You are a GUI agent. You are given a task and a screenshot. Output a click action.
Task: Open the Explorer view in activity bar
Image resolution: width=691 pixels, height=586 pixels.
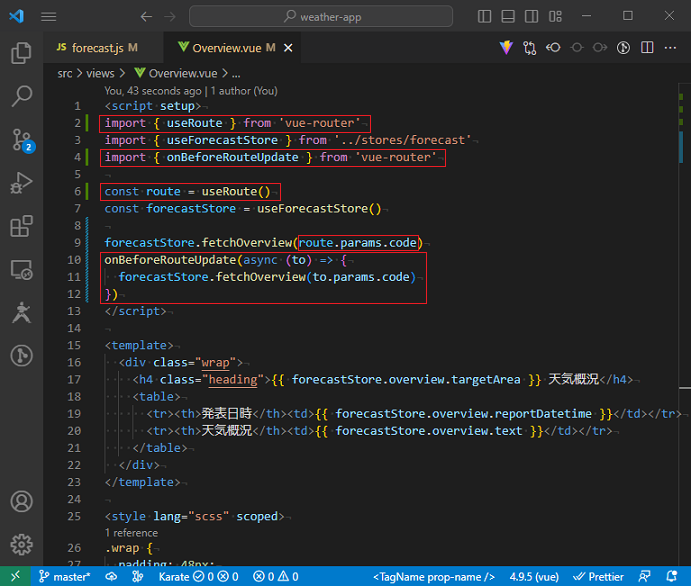pyautogui.click(x=21, y=53)
